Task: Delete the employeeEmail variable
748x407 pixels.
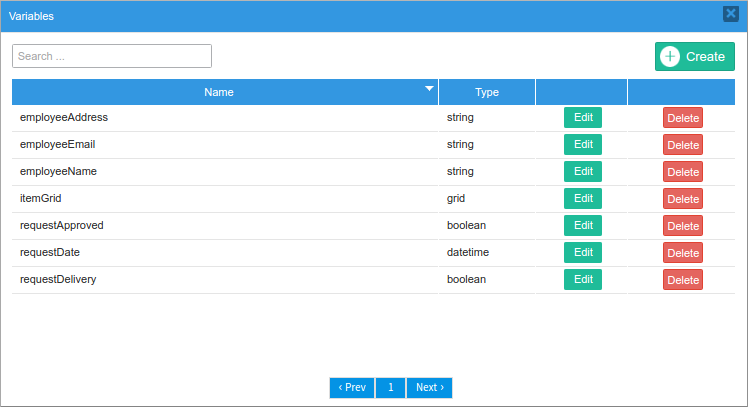Action: point(682,145)
